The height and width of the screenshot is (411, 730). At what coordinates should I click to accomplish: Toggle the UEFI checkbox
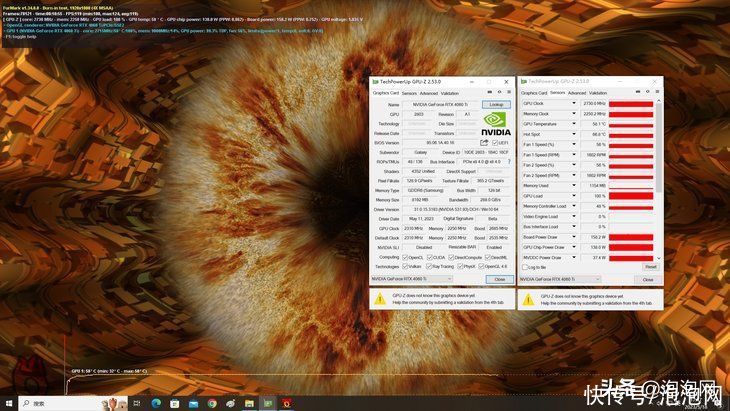coord(495,142)
